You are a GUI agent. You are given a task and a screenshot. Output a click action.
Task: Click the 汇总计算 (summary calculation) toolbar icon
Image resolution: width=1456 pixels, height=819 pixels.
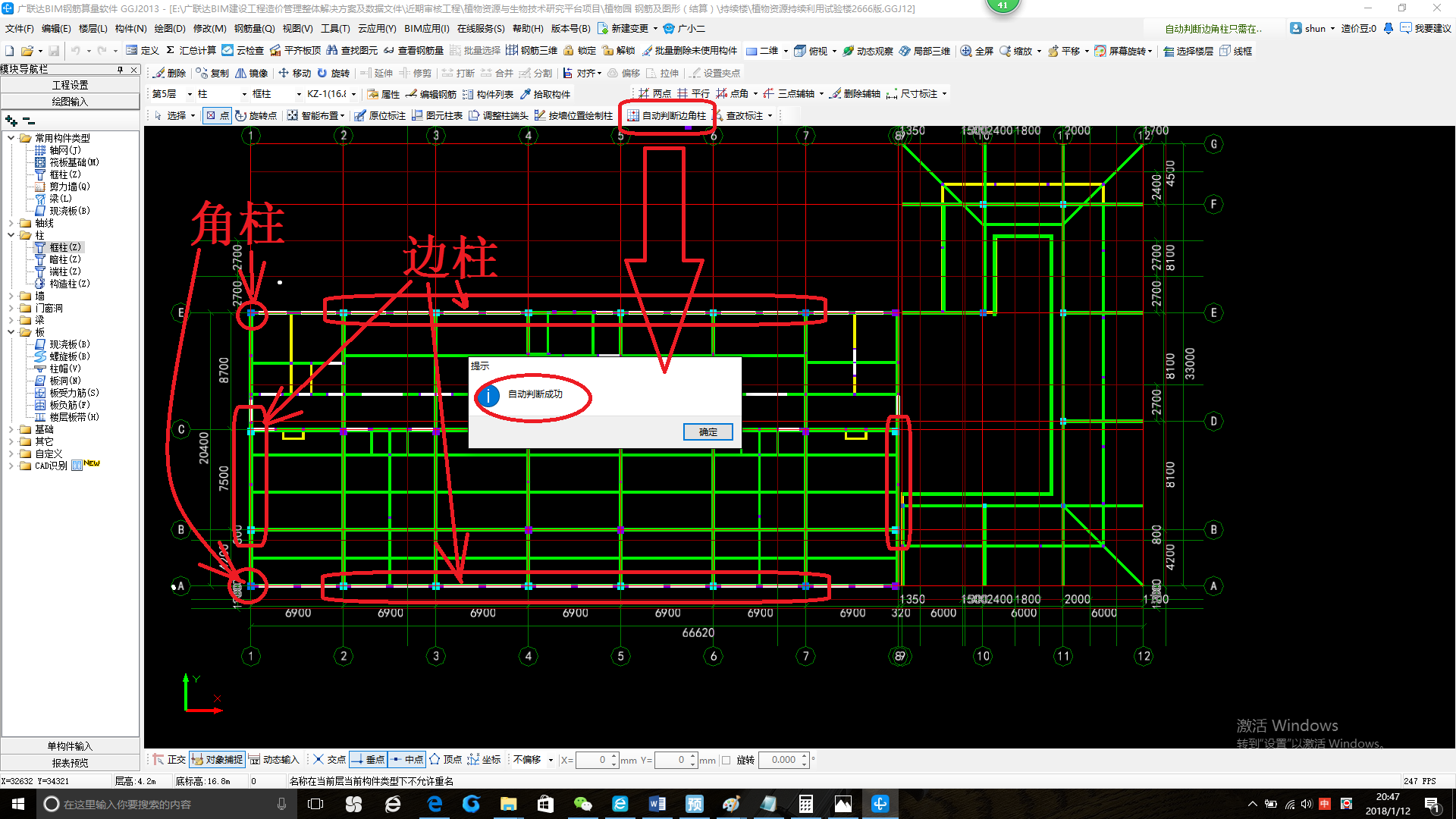[191, 51]
